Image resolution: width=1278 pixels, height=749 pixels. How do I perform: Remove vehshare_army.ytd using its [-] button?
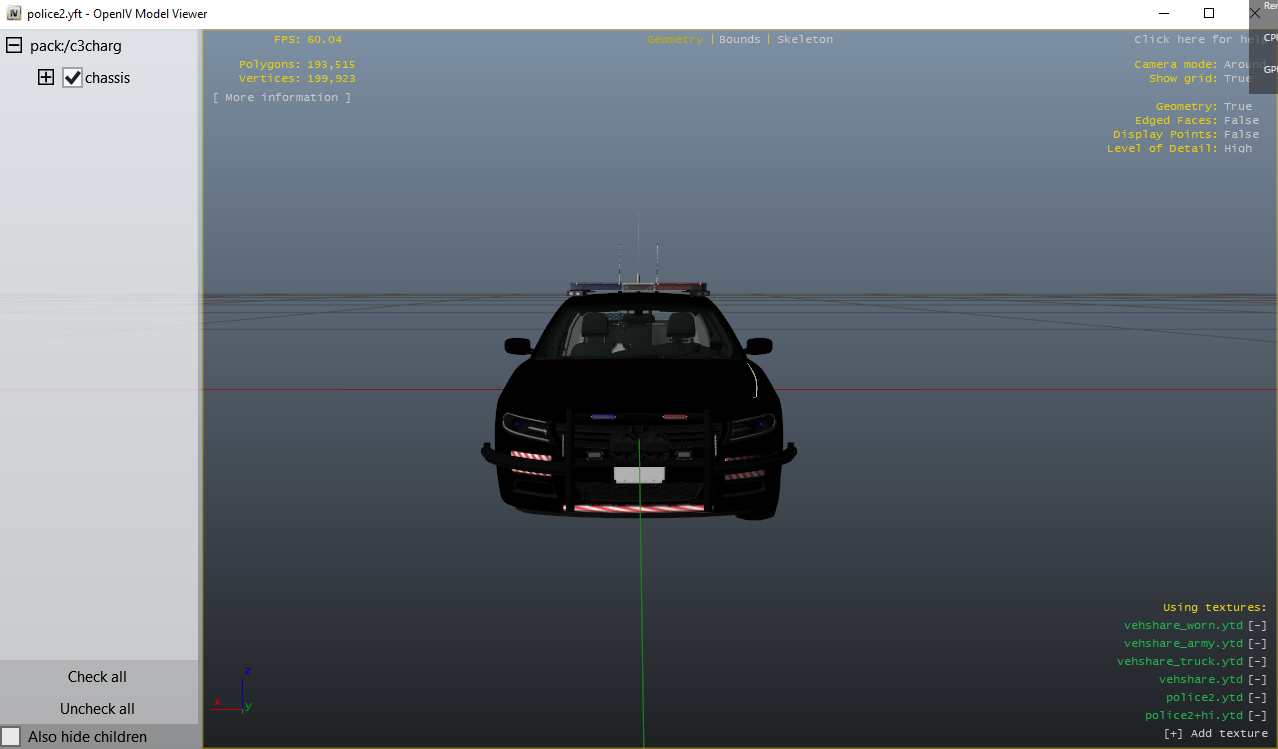point(1257,644)
